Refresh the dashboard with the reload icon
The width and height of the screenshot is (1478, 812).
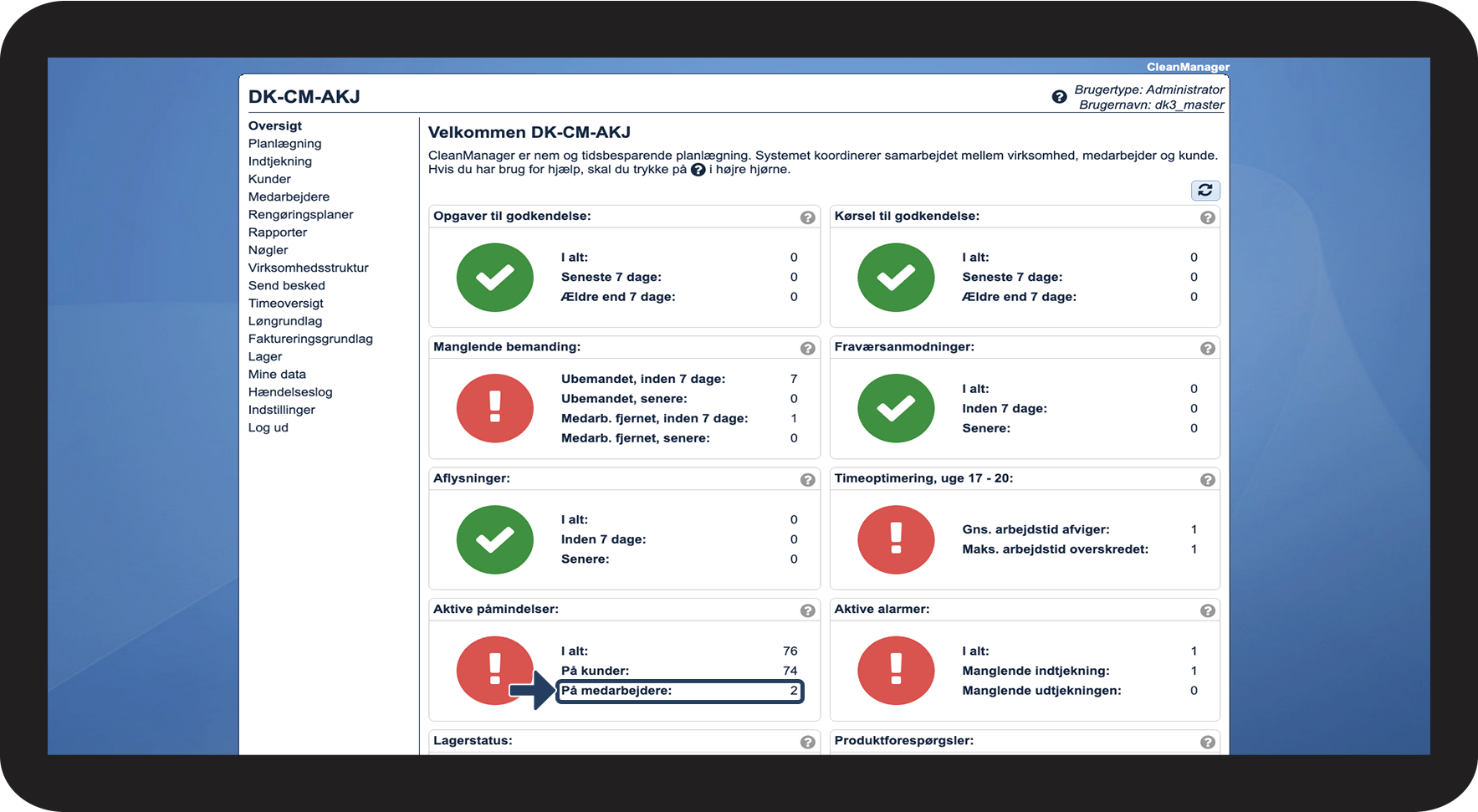[1205, 191]
